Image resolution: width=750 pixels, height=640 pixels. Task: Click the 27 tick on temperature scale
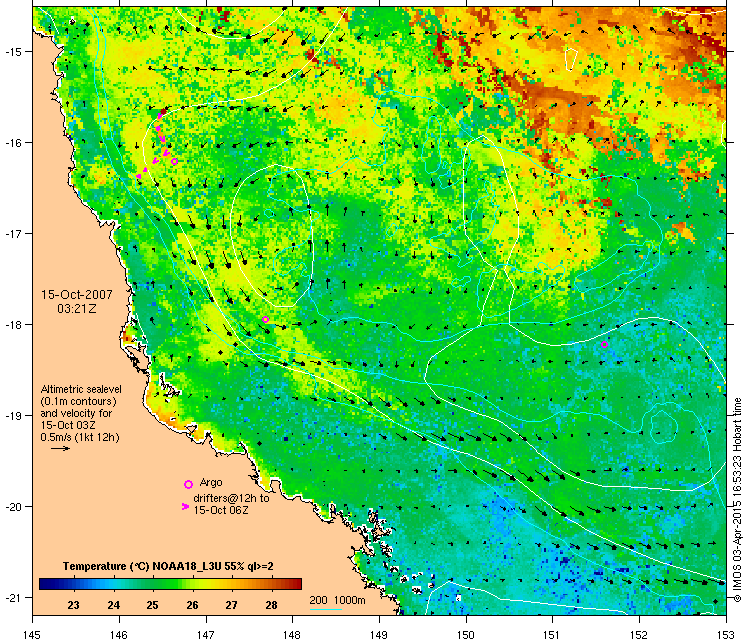[232, 605]
